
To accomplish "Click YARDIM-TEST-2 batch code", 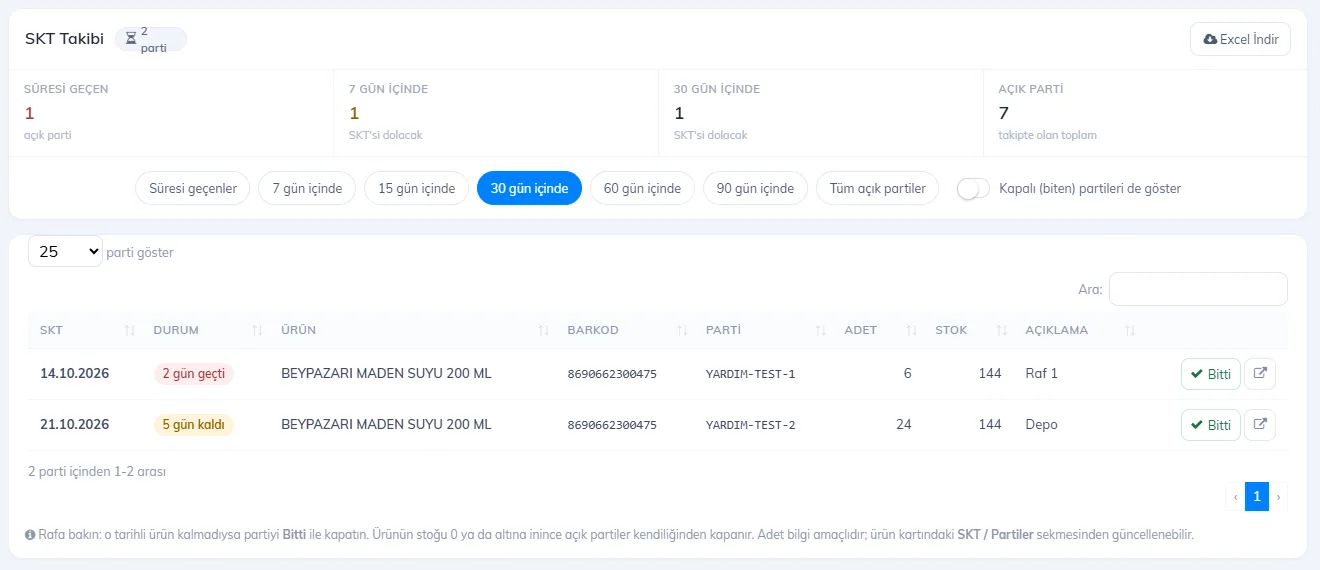I will pyautogui.click(x=751, y=425).
